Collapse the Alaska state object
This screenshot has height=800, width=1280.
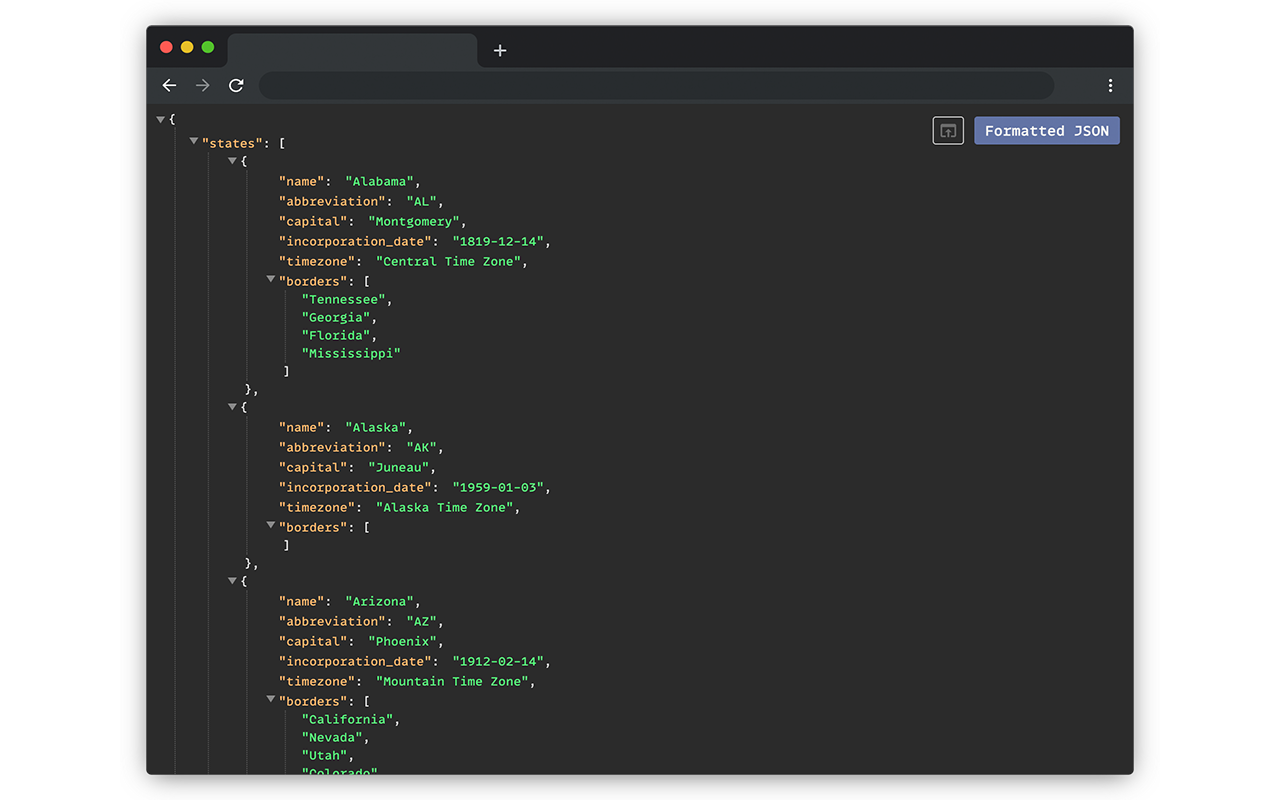[x=232, y=404]
